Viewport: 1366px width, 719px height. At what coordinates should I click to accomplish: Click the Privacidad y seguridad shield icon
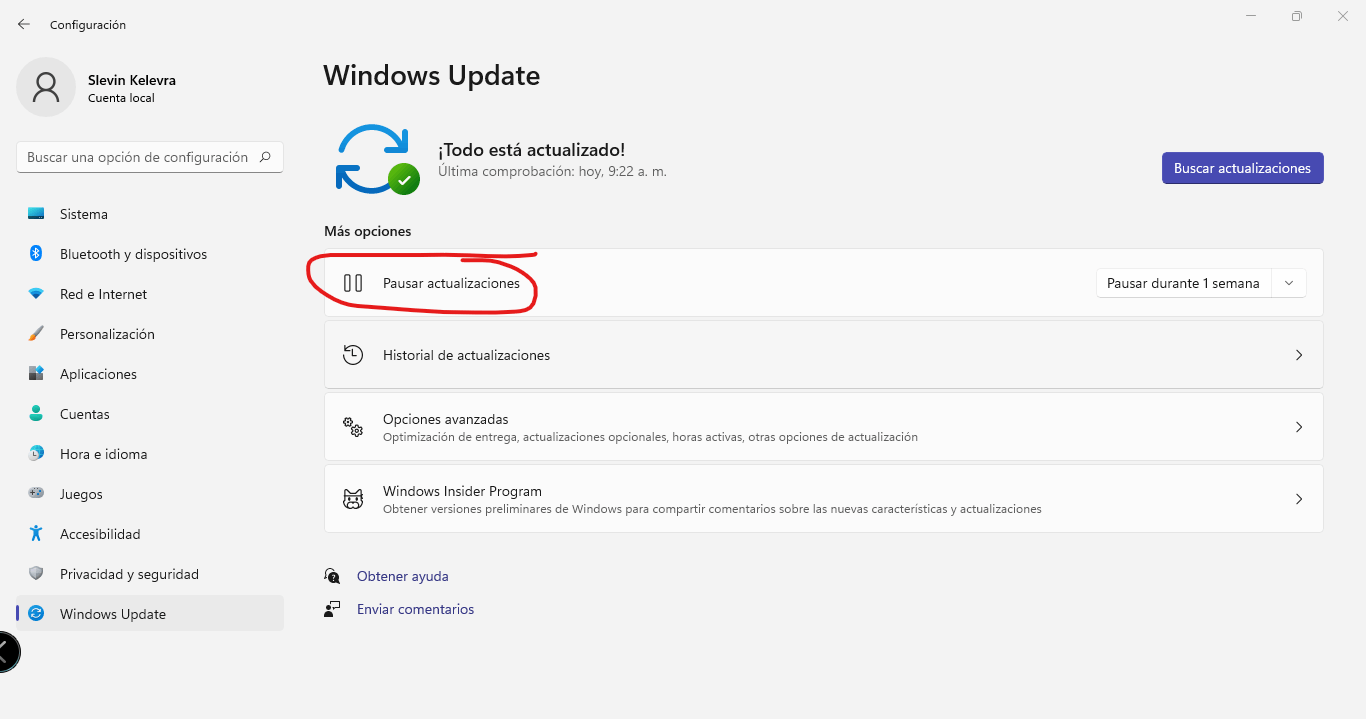point(36,574)
